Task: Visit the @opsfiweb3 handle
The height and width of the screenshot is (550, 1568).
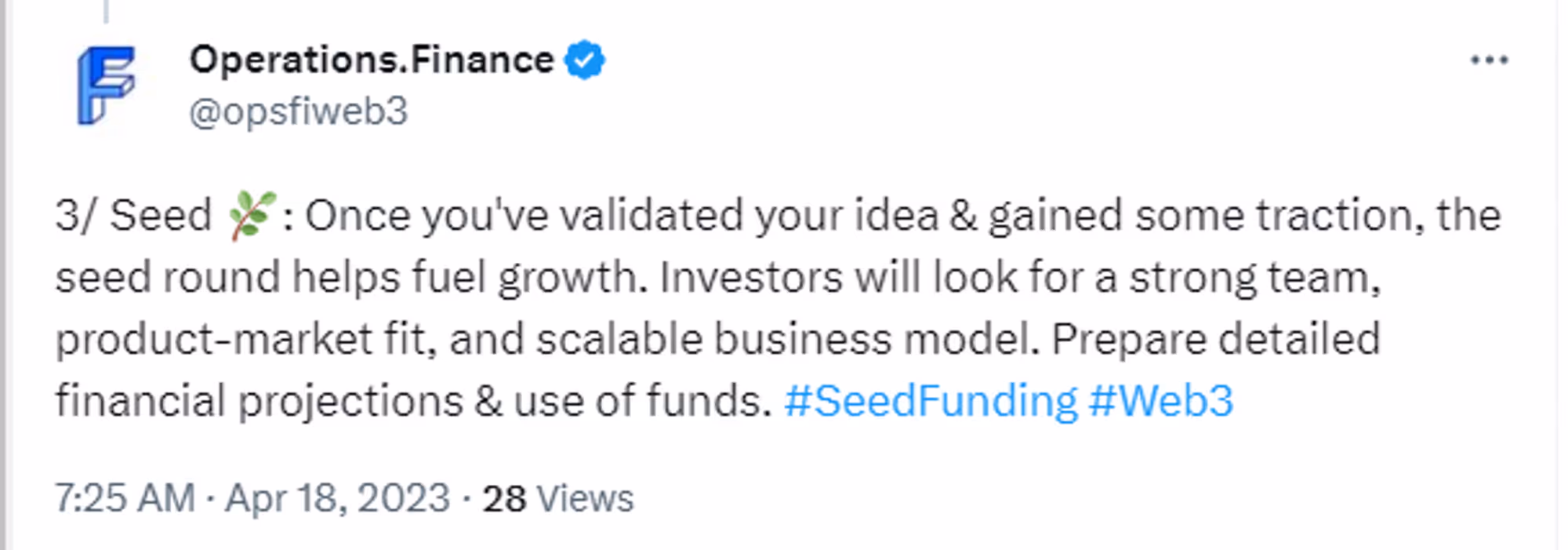Action: click(x=299, y=111)
